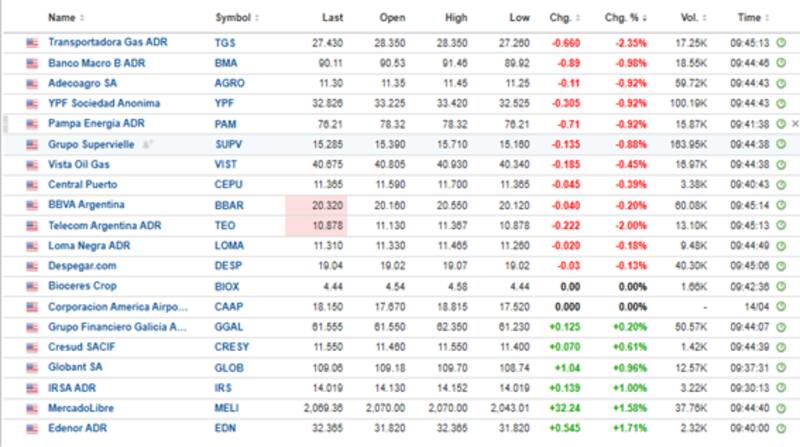Click the green clock icon for Transportadora Gas
Viewport: 800px width, 447px height.
tap(780, 43)
